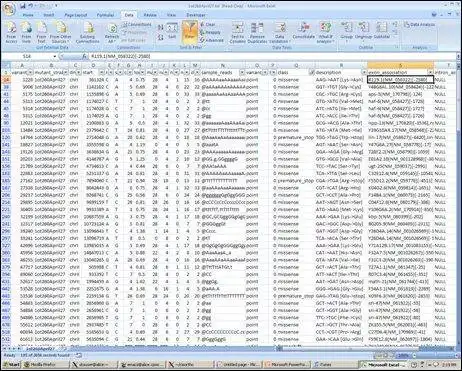Screen dimensions: 462x371
Task: Click Reapply filter button
Action: click(x=211, y=32)
